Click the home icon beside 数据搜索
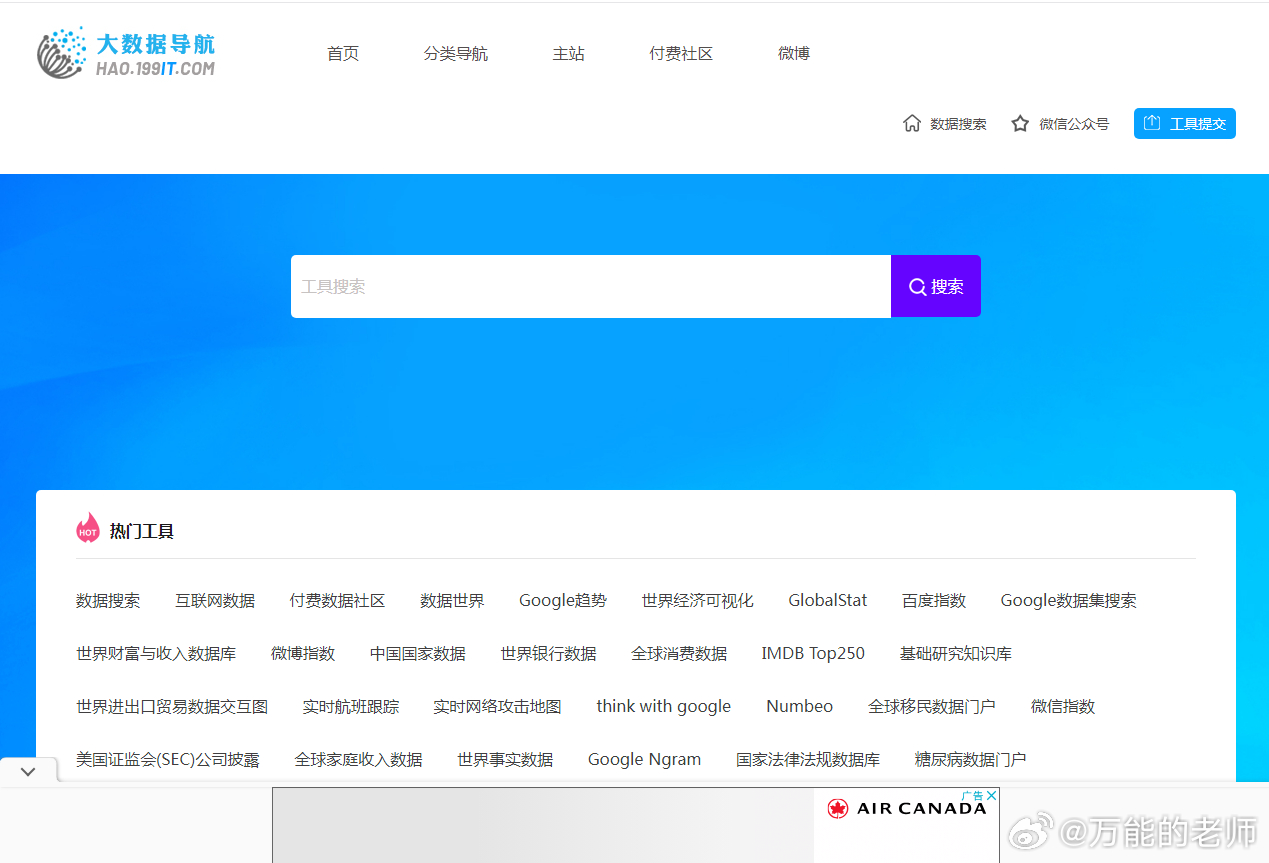This screenshot has width=1269, height=863. pos(912,123)
